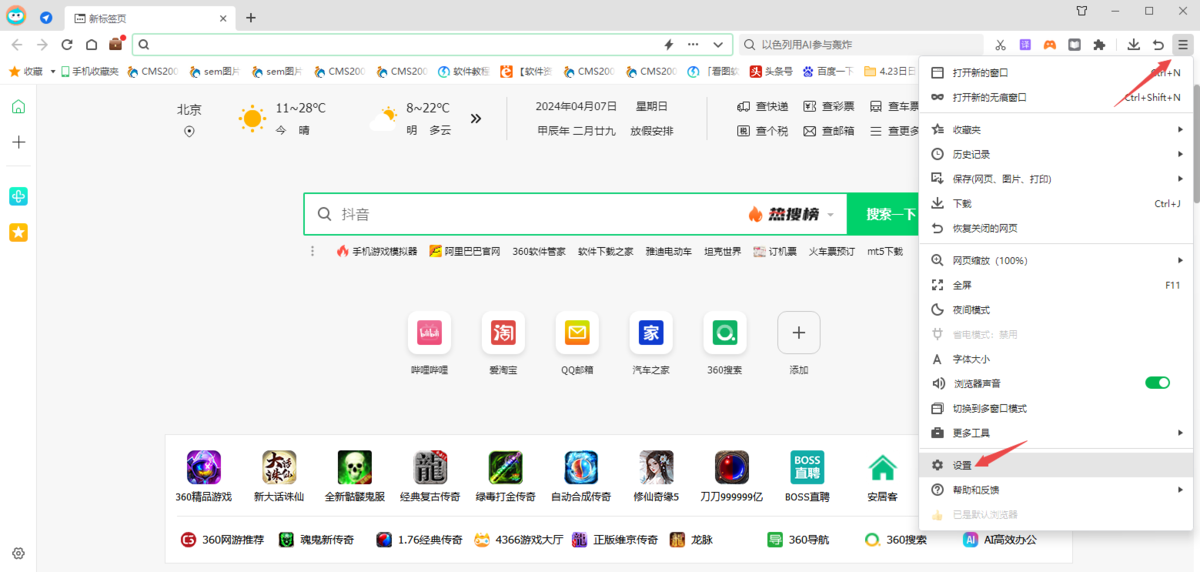Select 恢复关闭的网页 menu item
This screenshot has height=572, width=1200.
(x=1055, y=228)
